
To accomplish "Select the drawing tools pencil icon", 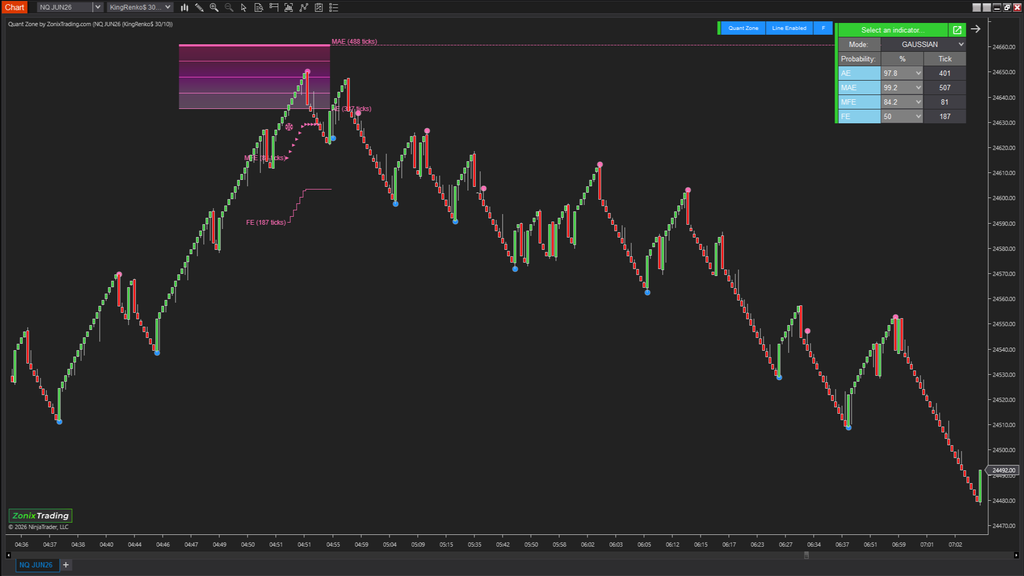I will [199, 7].
